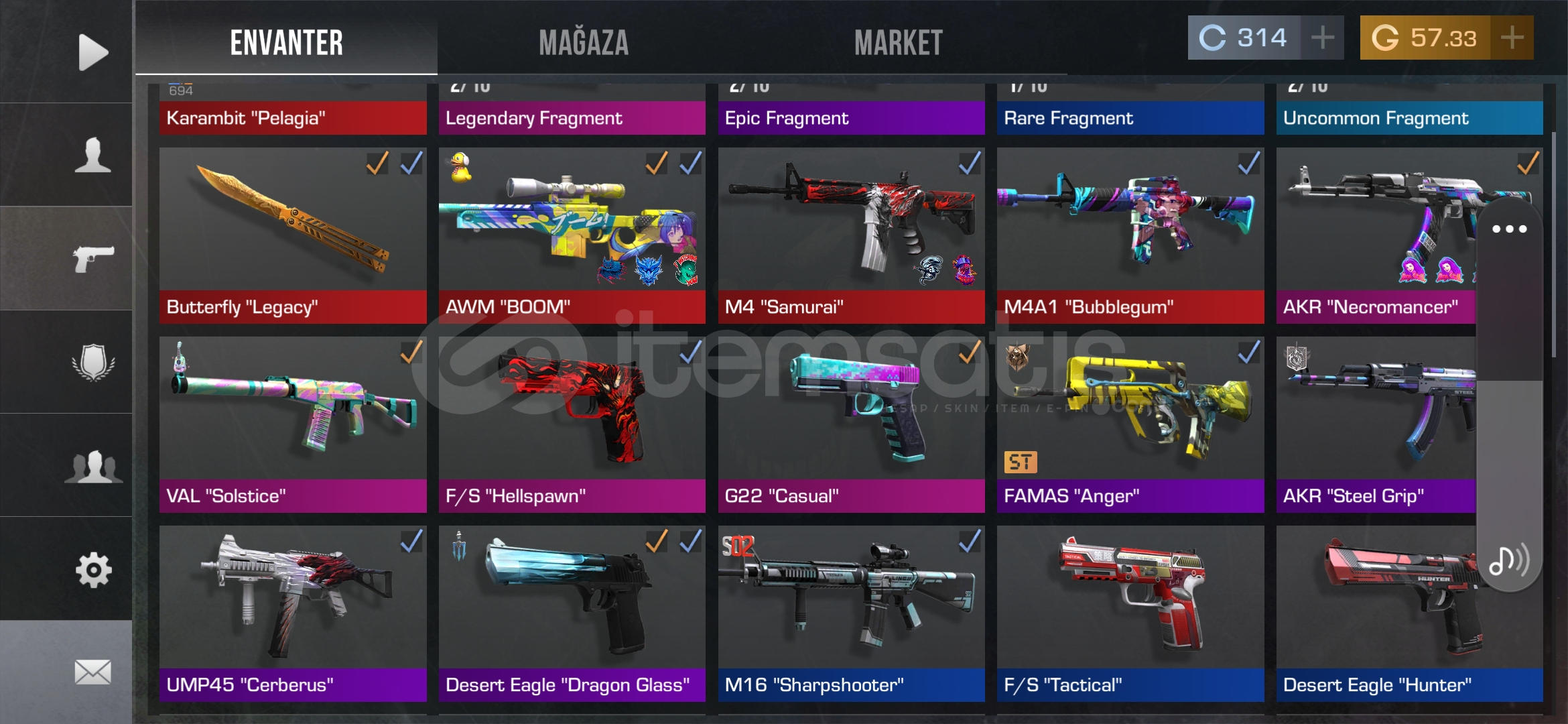Tap the music sound icon overlay
This screenshot has width=1568, height=724.
tap(1509, 560)
